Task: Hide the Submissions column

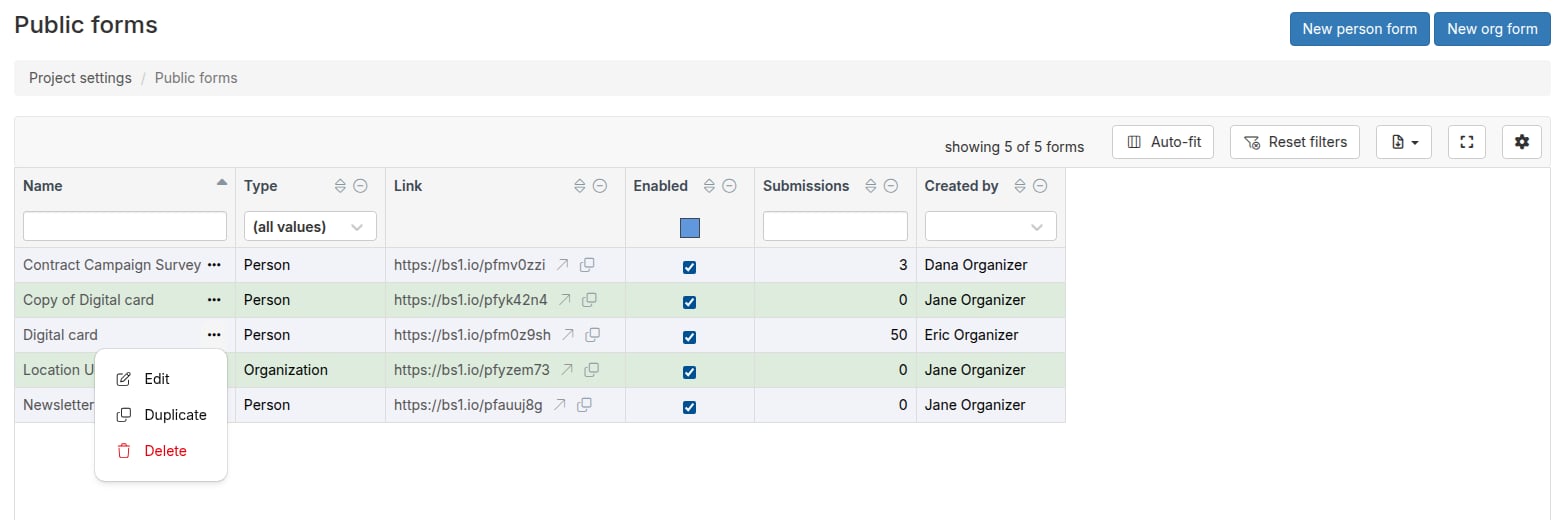Action: pos(891,186)
